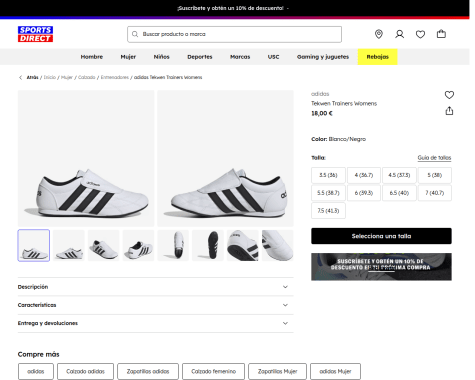Click Atrás breadcrumb link
This screenshot has height=380, width=475.
(x=32, y=77)
